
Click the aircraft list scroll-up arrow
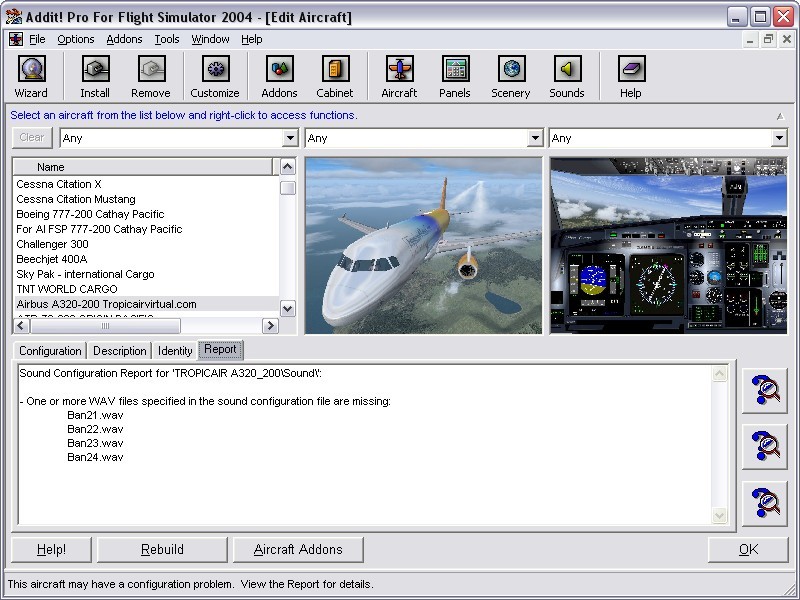pyautogui.click(x=288, y=166)
